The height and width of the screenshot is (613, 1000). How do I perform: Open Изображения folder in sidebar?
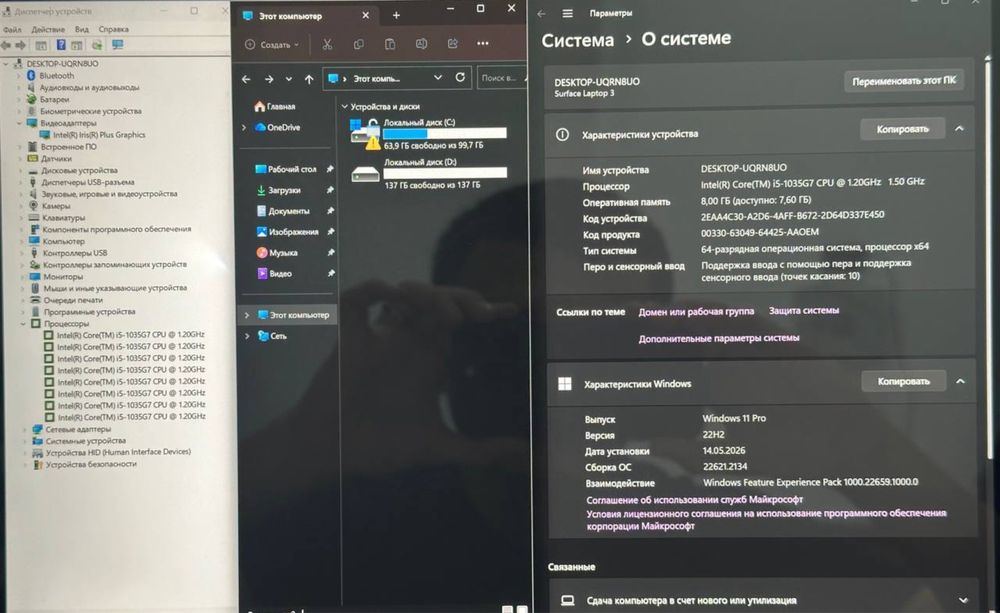pos(287,232)
